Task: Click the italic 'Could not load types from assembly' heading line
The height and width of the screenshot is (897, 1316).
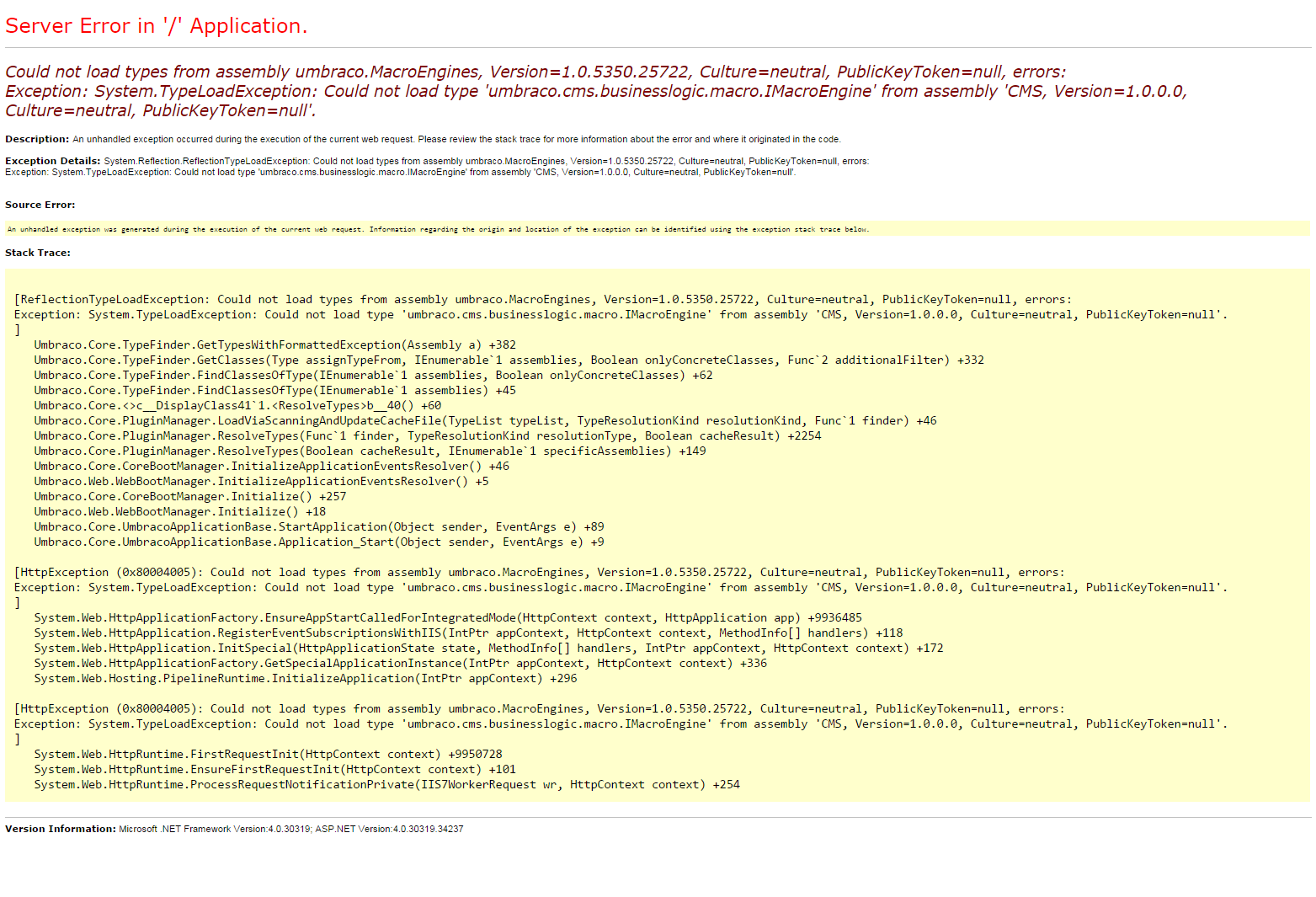Action: click(535, 72)
